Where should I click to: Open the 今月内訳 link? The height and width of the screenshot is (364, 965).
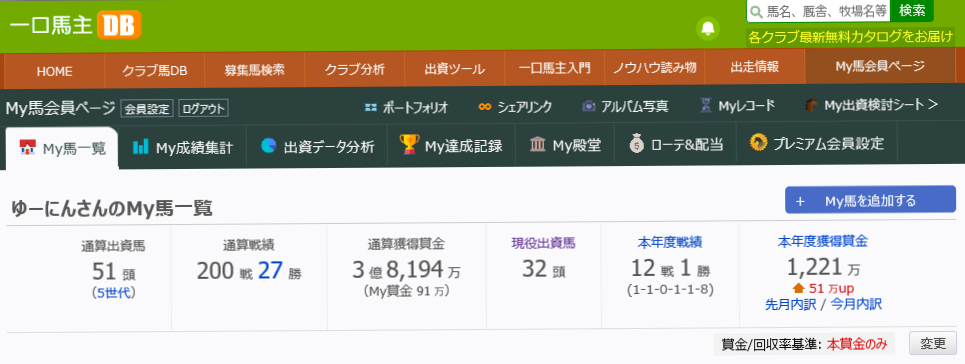pos(856,304)
